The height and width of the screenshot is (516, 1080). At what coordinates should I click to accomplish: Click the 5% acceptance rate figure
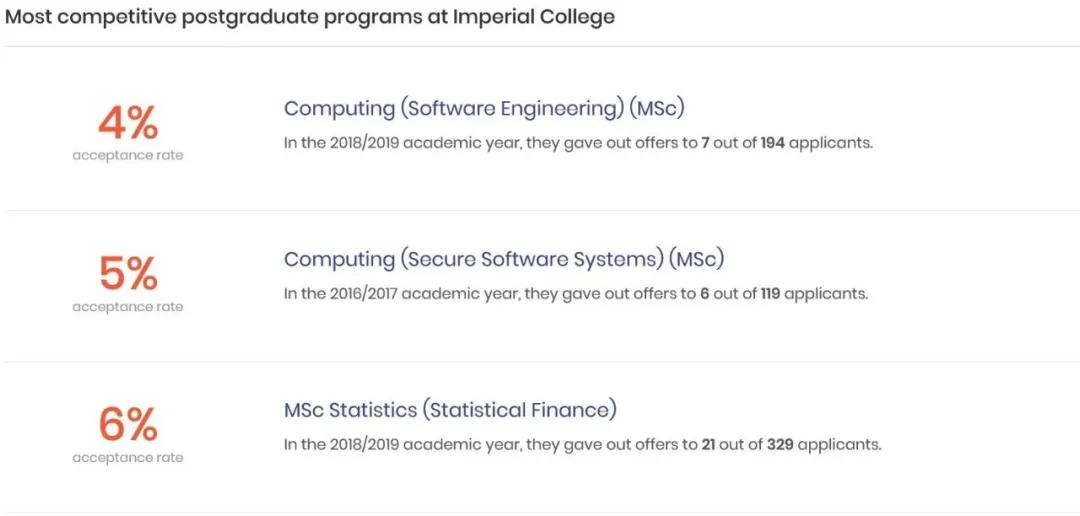128,274
